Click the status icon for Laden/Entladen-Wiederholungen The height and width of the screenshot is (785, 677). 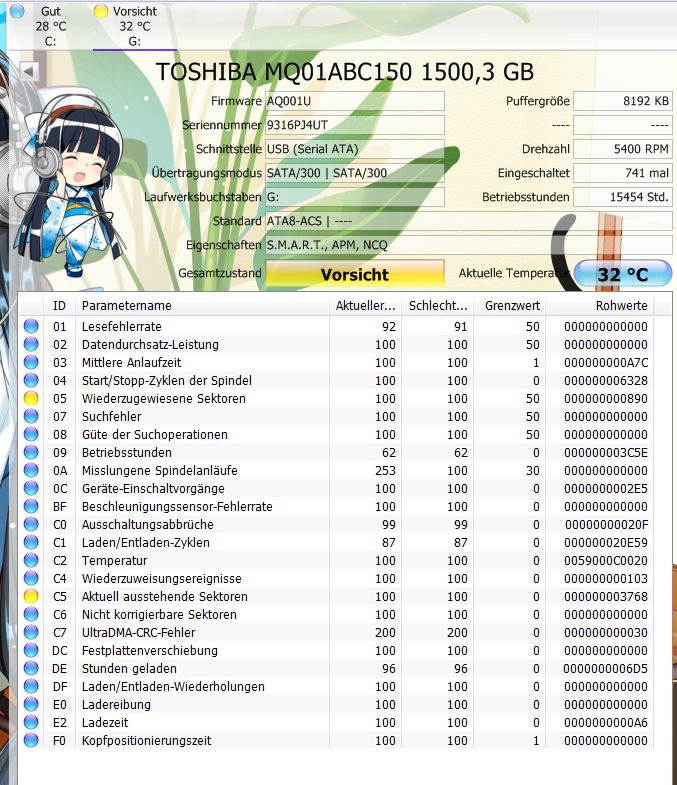pyautogui.click(x=31, y=687)
